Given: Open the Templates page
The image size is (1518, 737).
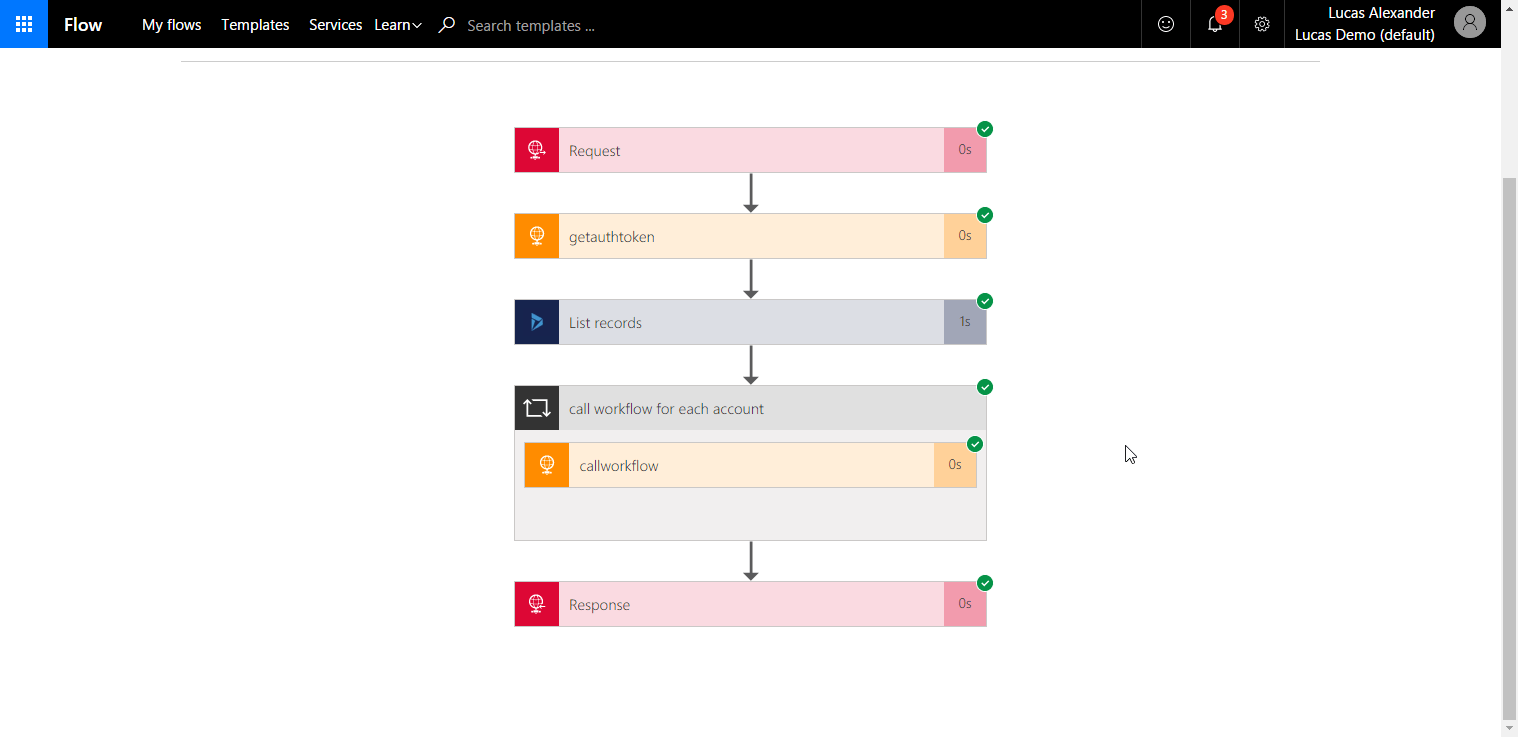Looking at the screenshot, I should [255, 24].
